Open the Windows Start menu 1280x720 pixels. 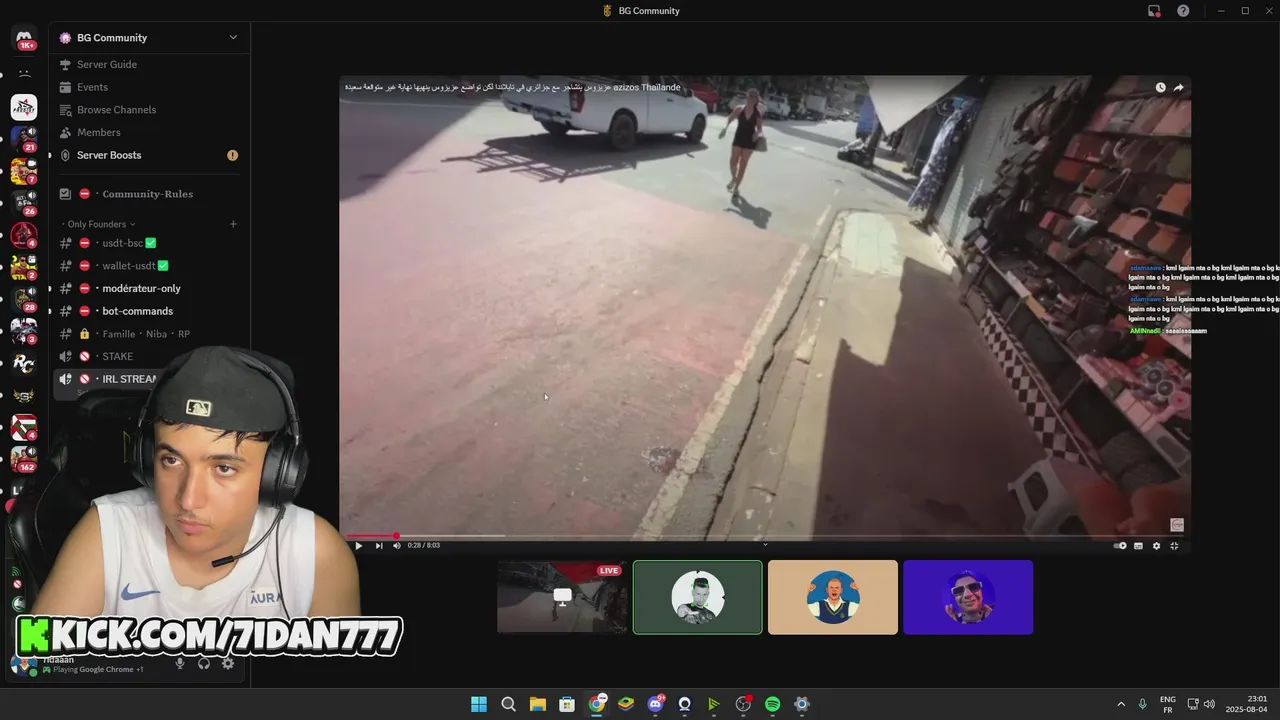click(x=479, y=704)
